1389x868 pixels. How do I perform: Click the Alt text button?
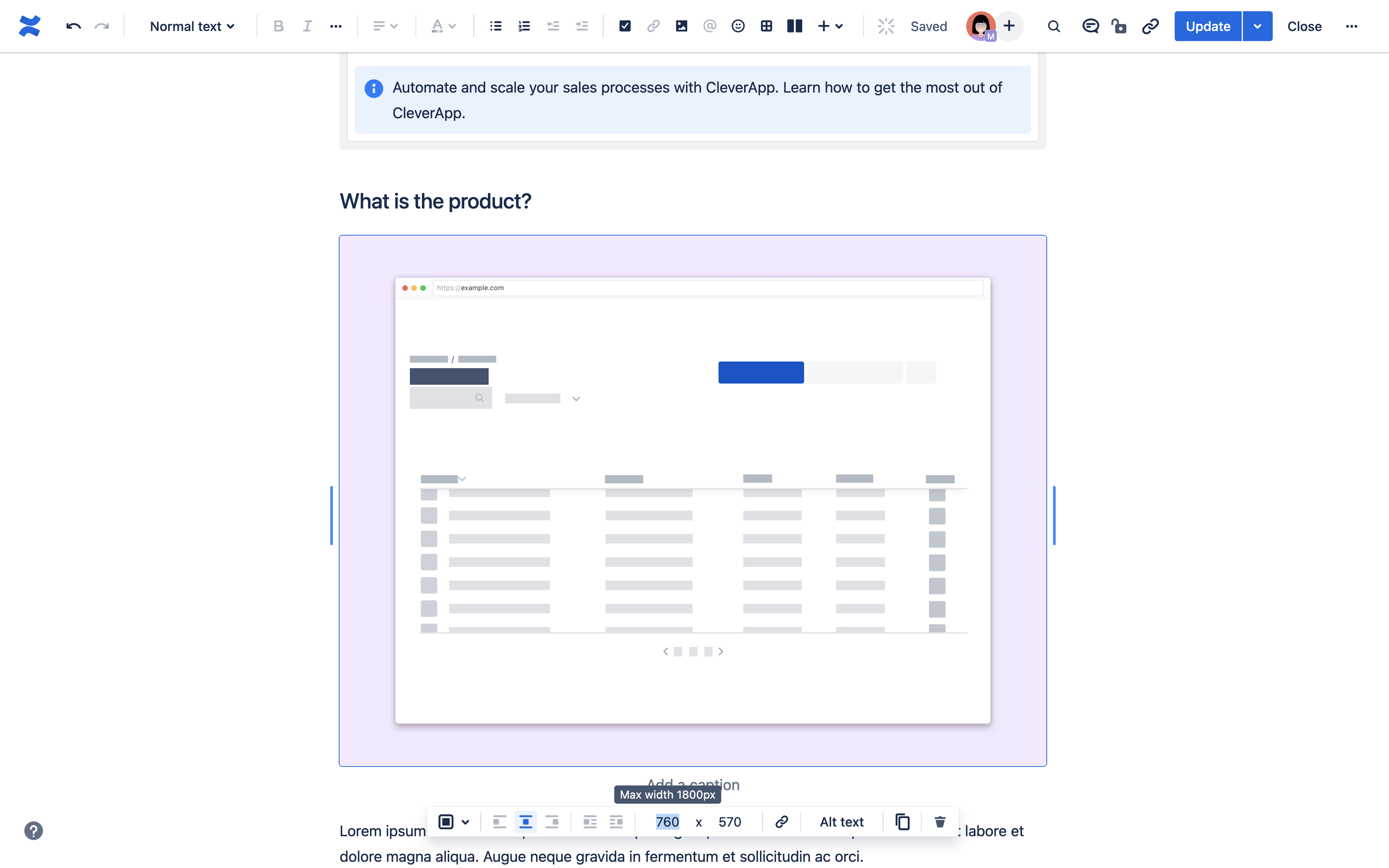(x=841, y=821)
